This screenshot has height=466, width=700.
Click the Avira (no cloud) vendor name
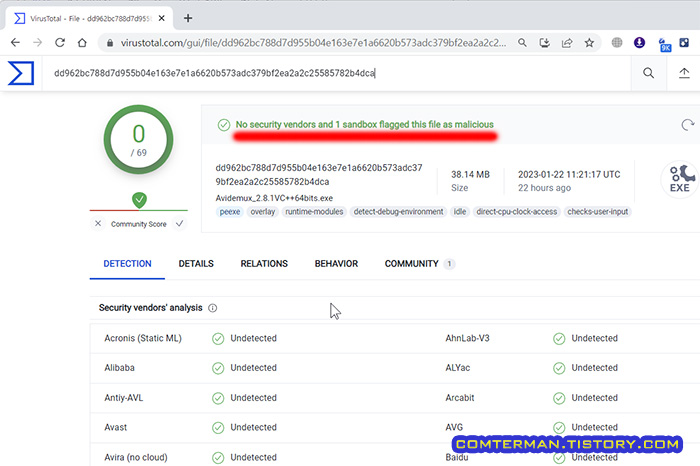tap(136, 457)
